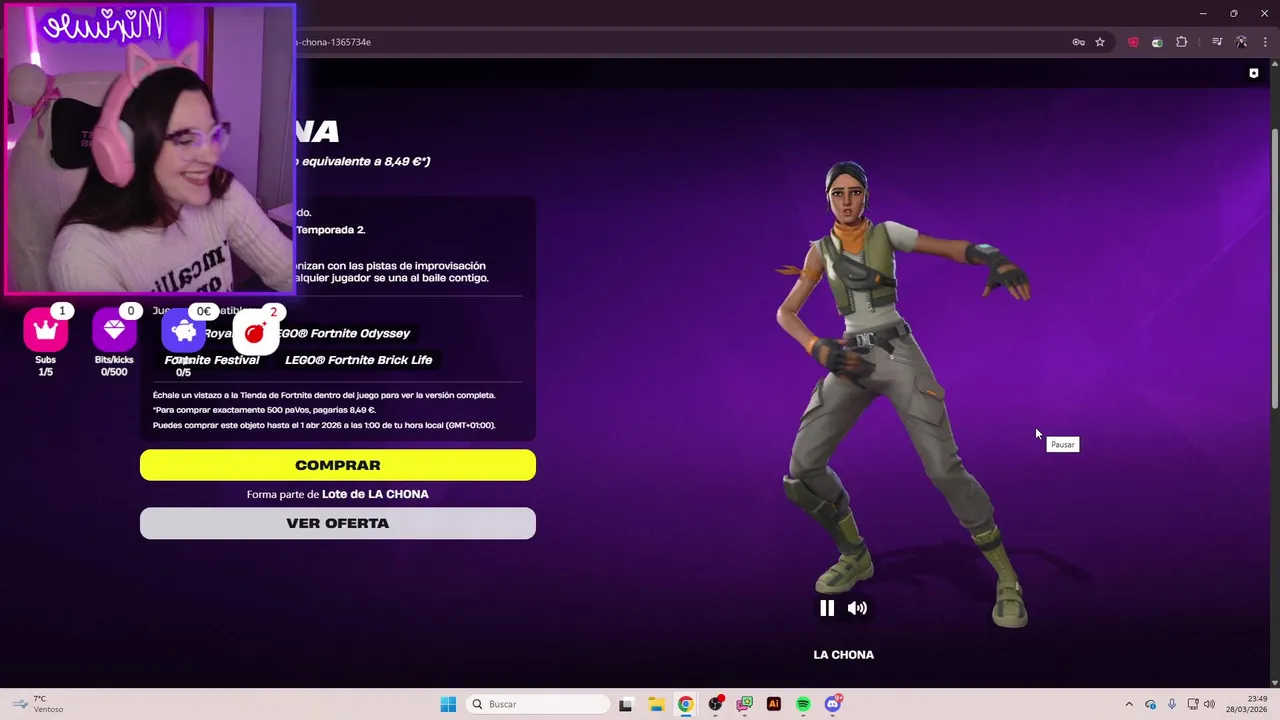This screenshot has height=720, width=1280.
Task: Open the Chrome three-dot menu
Action: coord(1264,42)
